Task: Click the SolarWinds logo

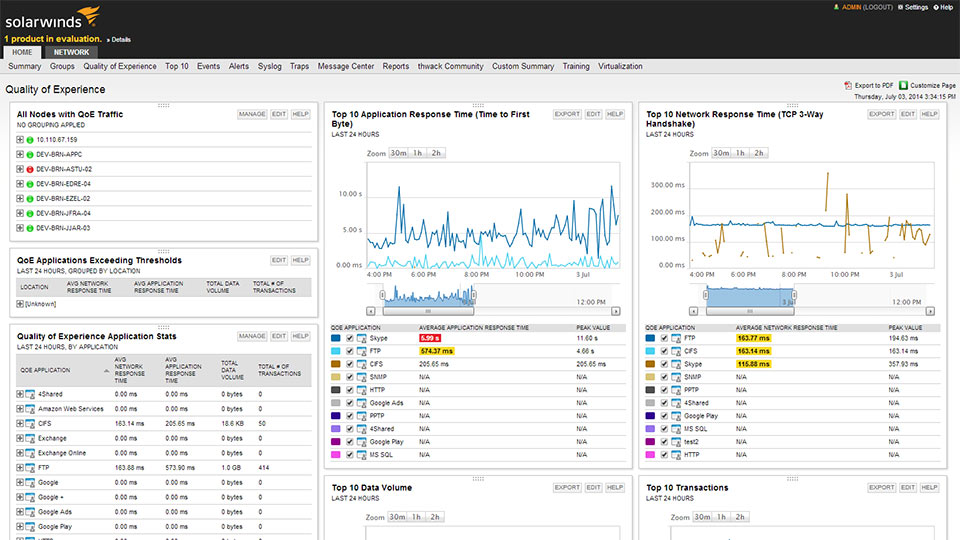Action: [x=52, y=19]
